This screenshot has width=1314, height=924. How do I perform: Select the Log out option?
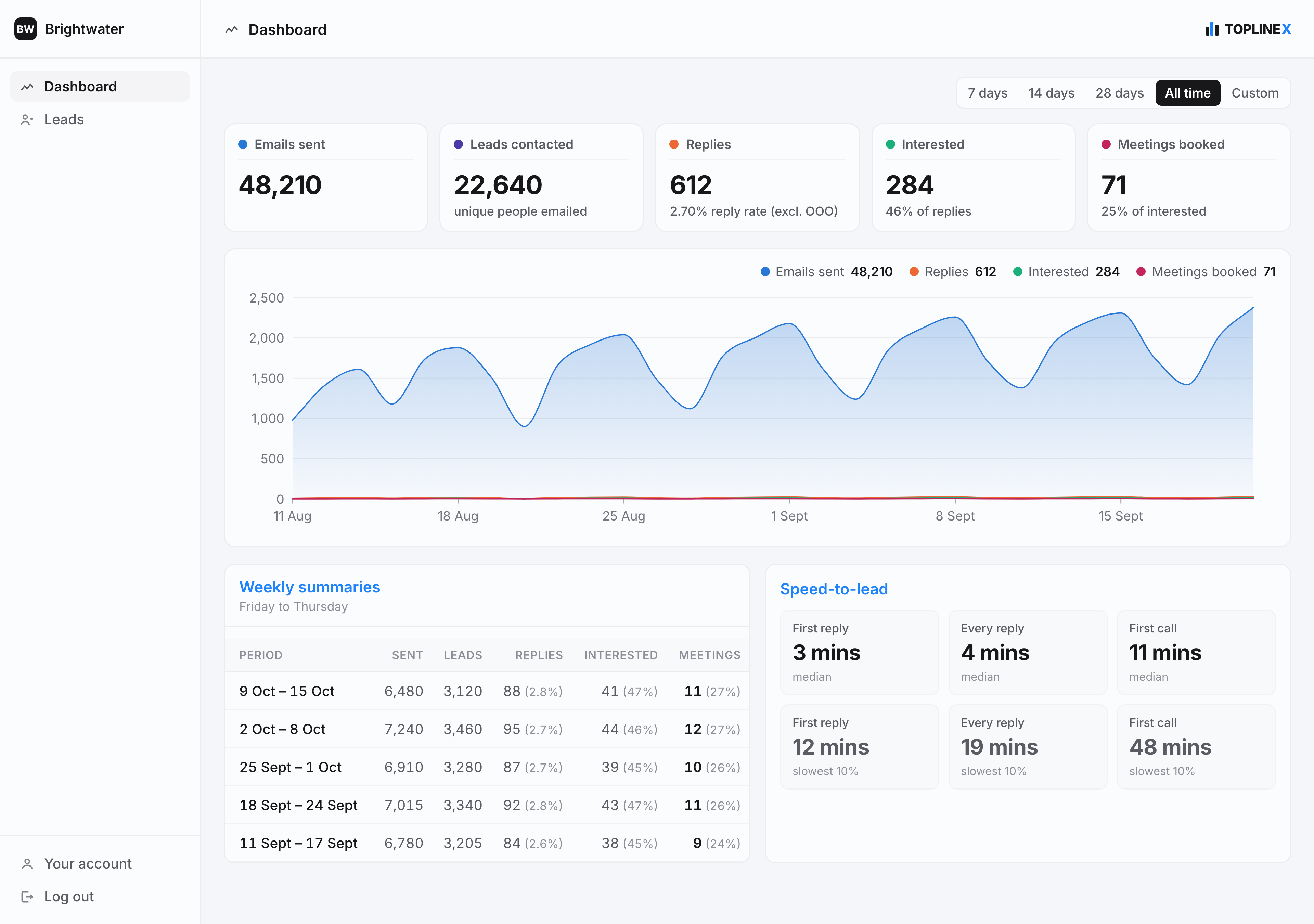pos(100,897)
